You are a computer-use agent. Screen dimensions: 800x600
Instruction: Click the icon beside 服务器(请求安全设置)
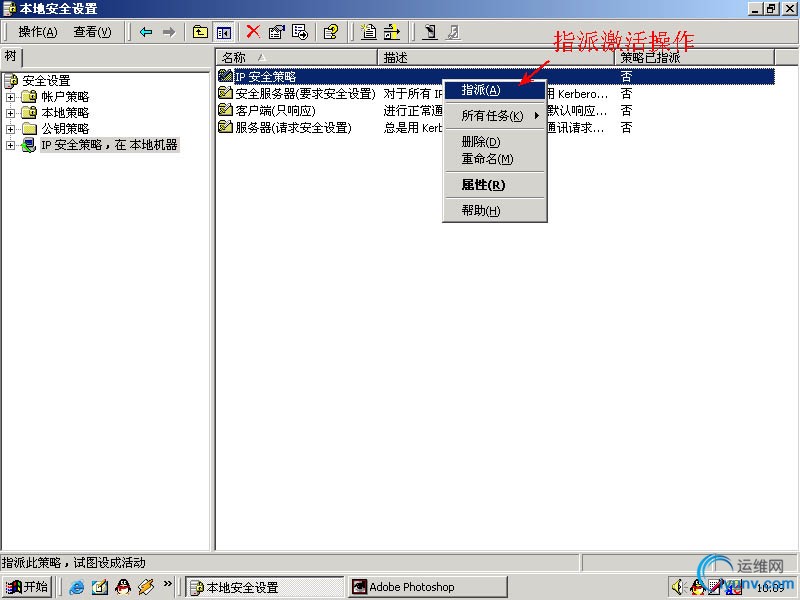225,127
